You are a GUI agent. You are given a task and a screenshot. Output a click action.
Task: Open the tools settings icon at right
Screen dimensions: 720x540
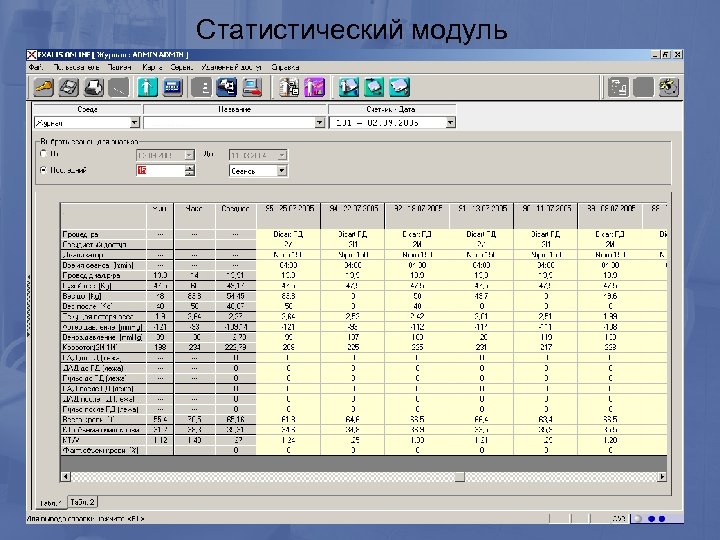[x=668, y=87]
